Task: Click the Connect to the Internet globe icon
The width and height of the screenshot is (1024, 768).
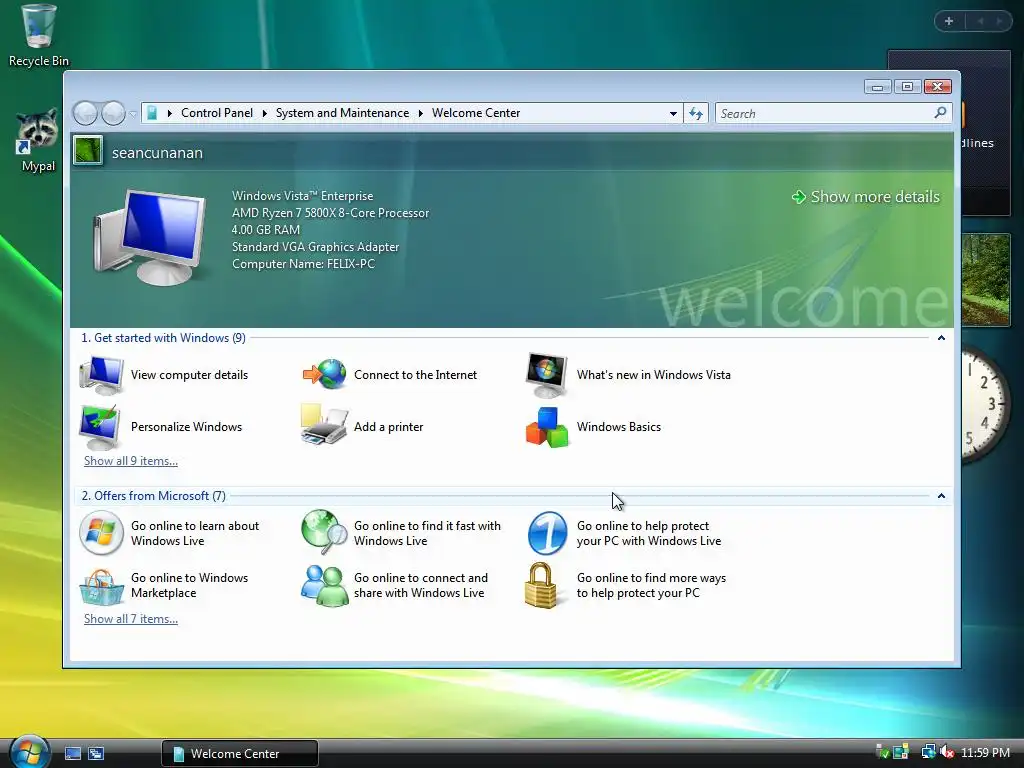Action: [x=325, y=375]
